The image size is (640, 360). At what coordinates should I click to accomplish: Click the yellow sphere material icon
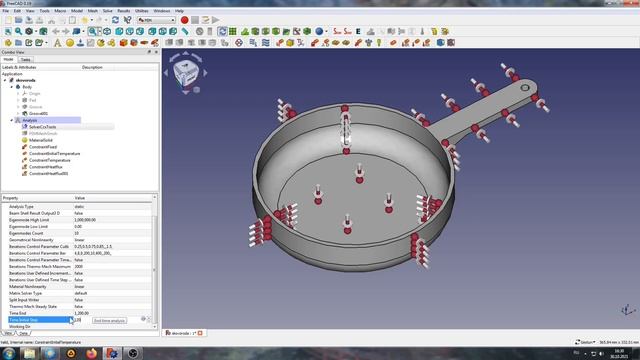coord(70,42)
